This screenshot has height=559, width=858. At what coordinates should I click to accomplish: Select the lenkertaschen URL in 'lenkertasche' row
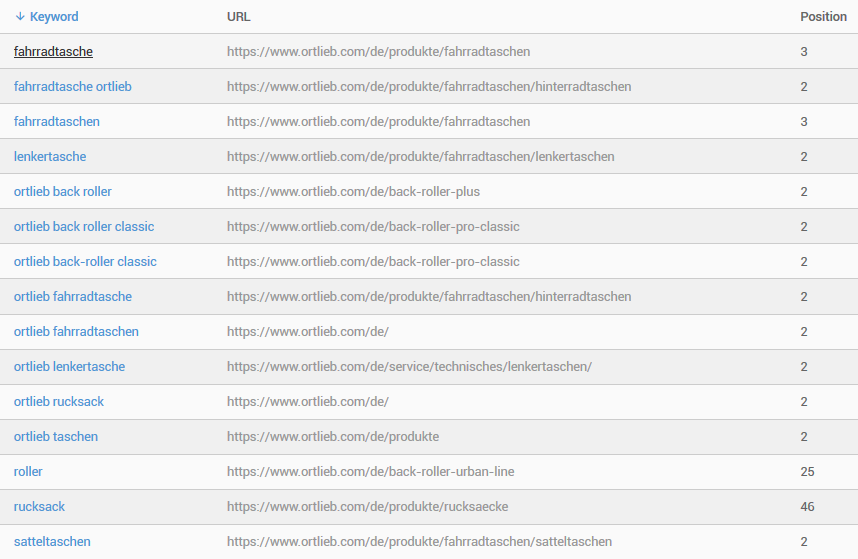421,156
